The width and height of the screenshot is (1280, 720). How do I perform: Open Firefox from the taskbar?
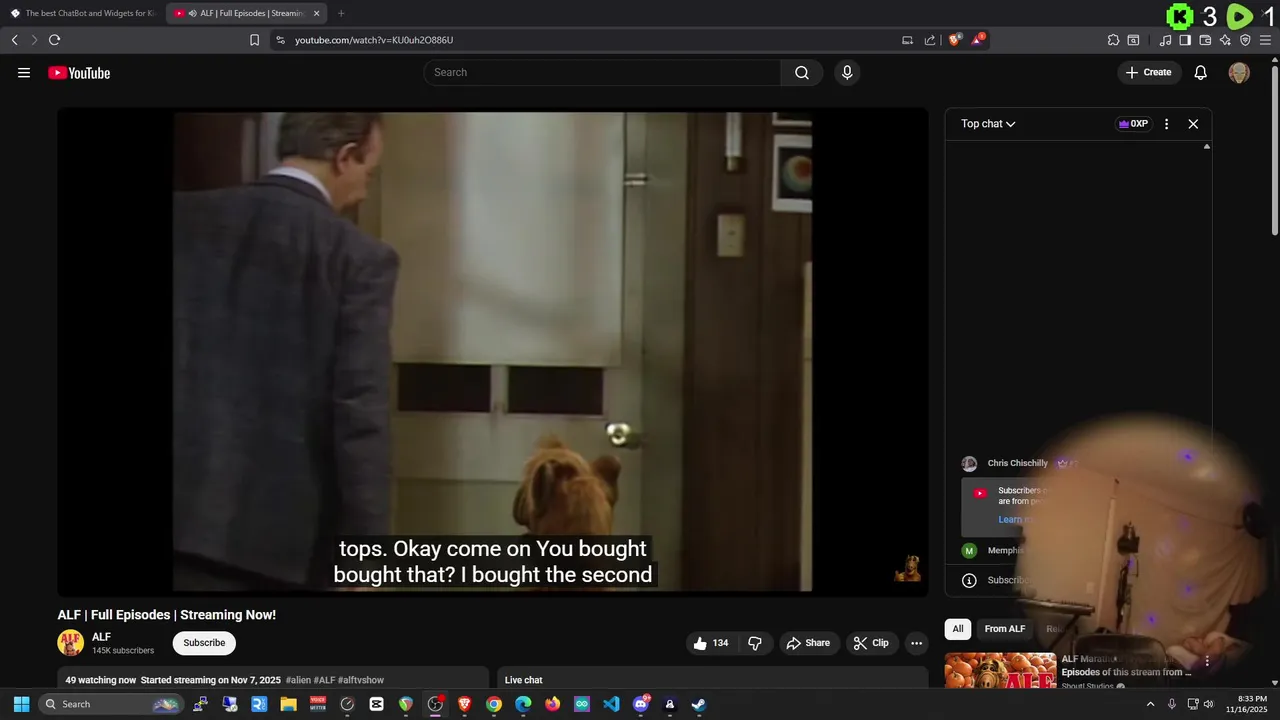(552, 704)
